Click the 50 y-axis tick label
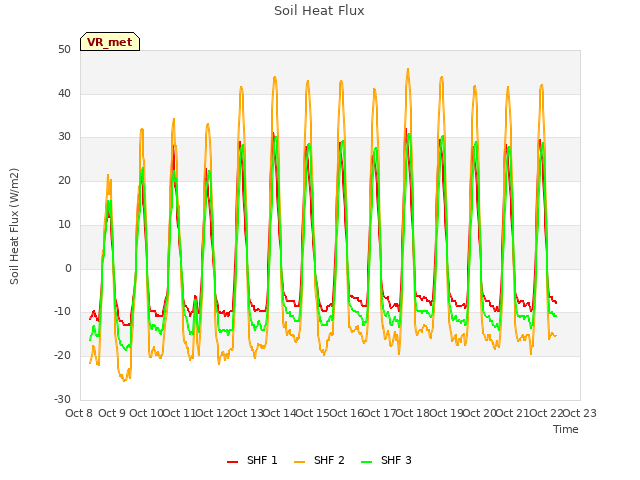The height and width of the screenshot is (480, 640). click(x=64, y=49)
